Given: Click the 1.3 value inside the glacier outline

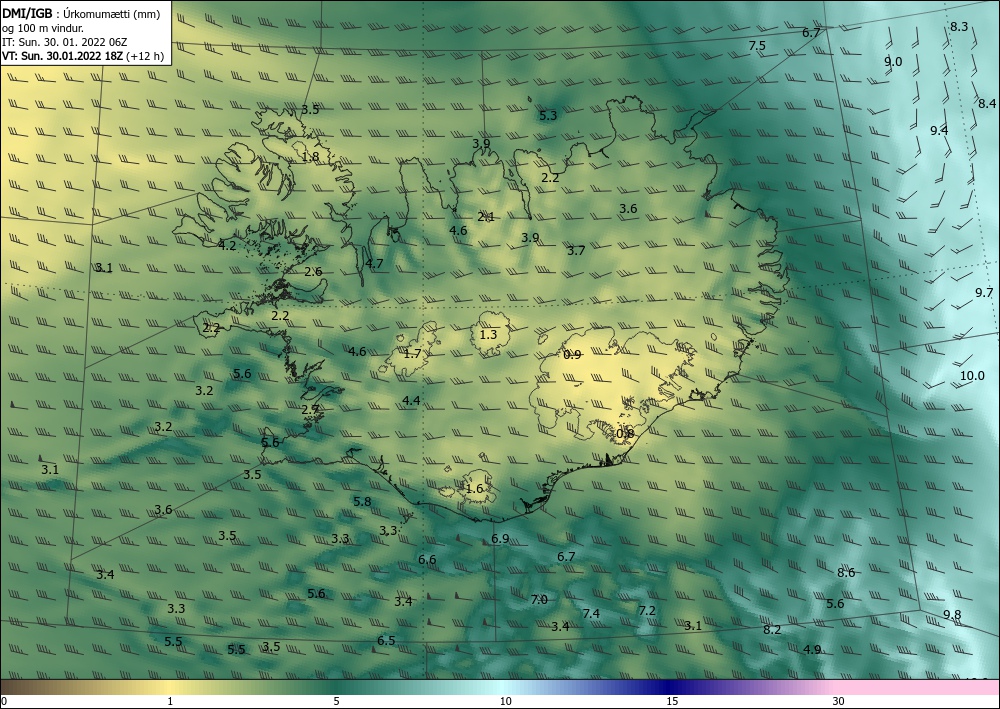Looking at the screenshot, I should click(488, 334).
